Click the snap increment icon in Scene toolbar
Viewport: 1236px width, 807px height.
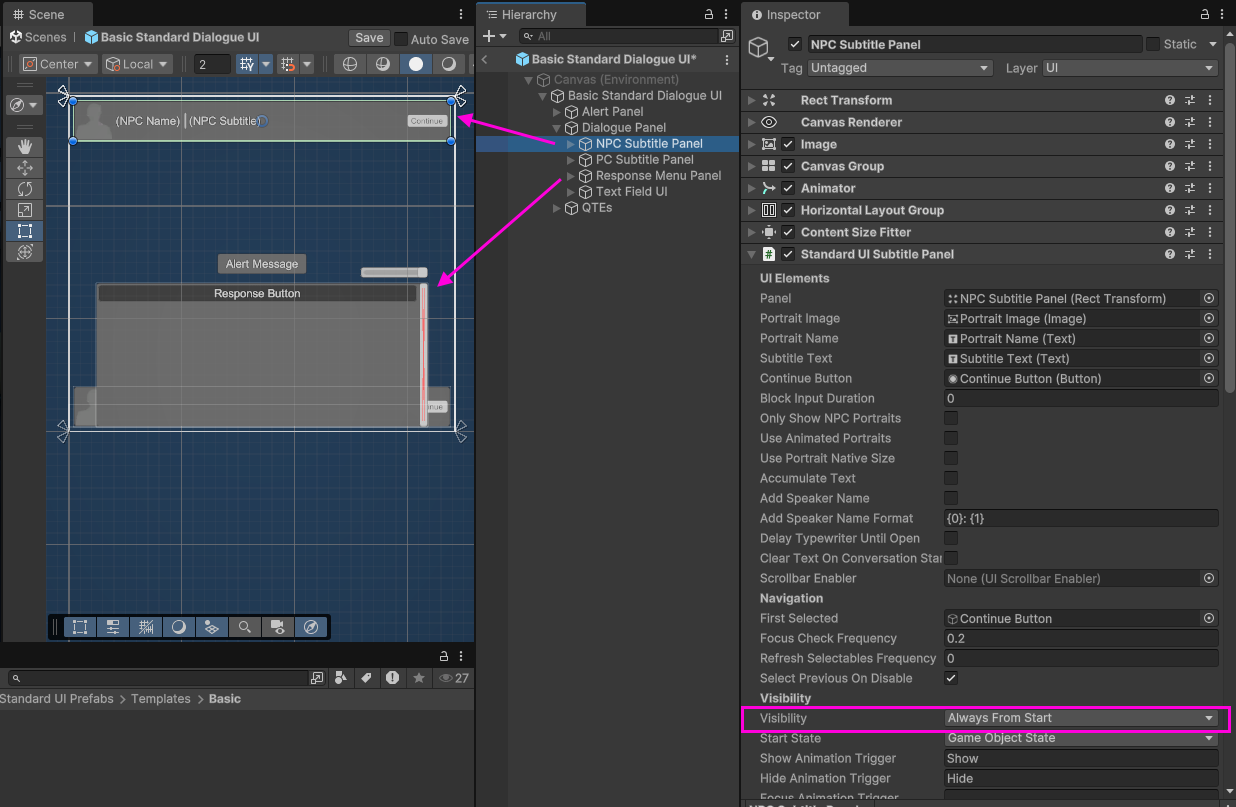point(288,64)
